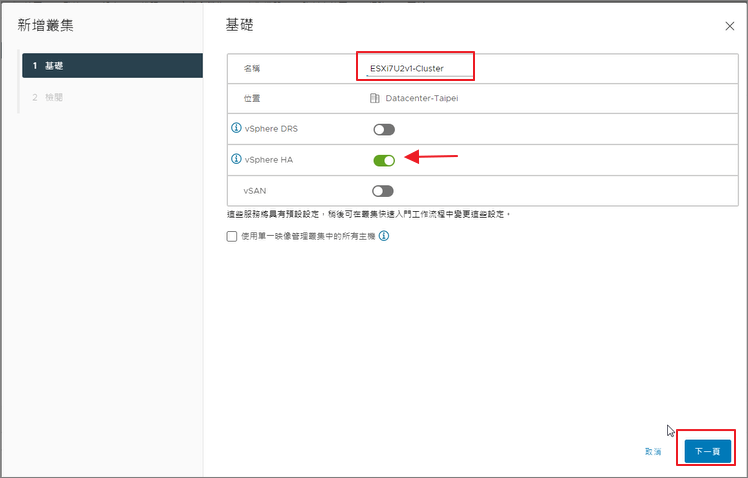
Task: Click the 下一頁 next button
Action: [707, 451]
